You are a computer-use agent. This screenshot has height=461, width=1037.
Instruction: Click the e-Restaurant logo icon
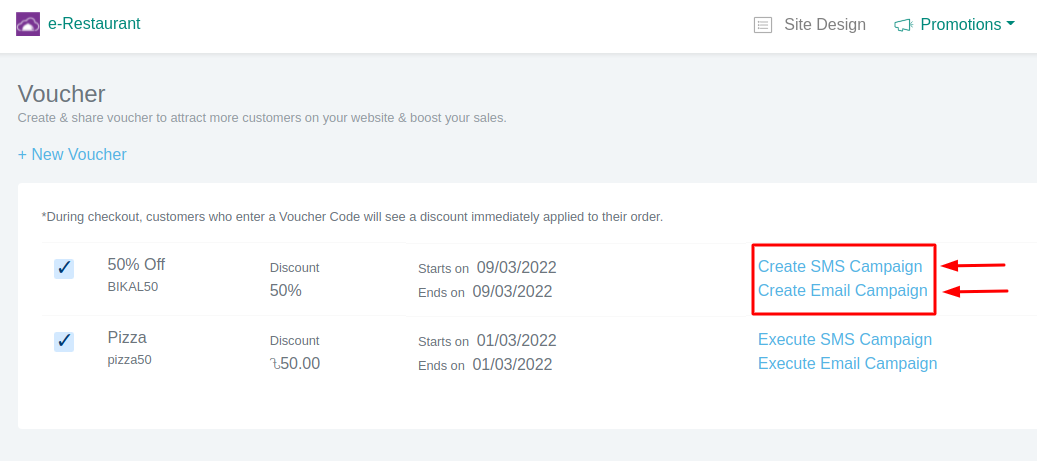coord(28,24)
